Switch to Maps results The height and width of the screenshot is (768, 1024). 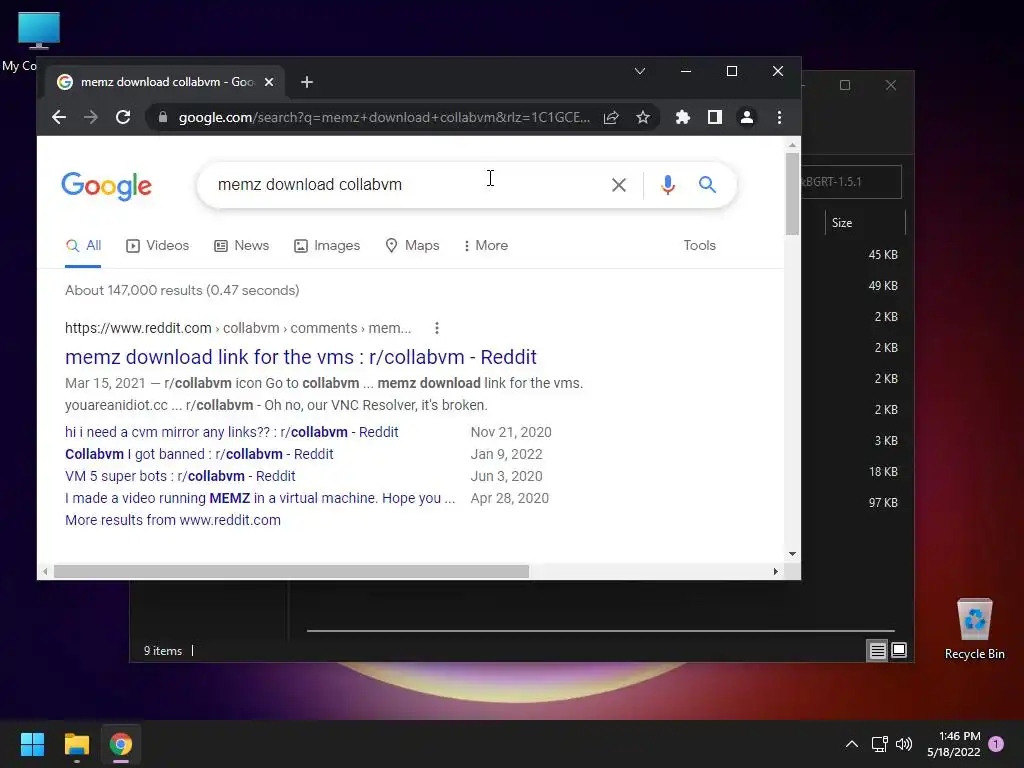click(413, 246)
